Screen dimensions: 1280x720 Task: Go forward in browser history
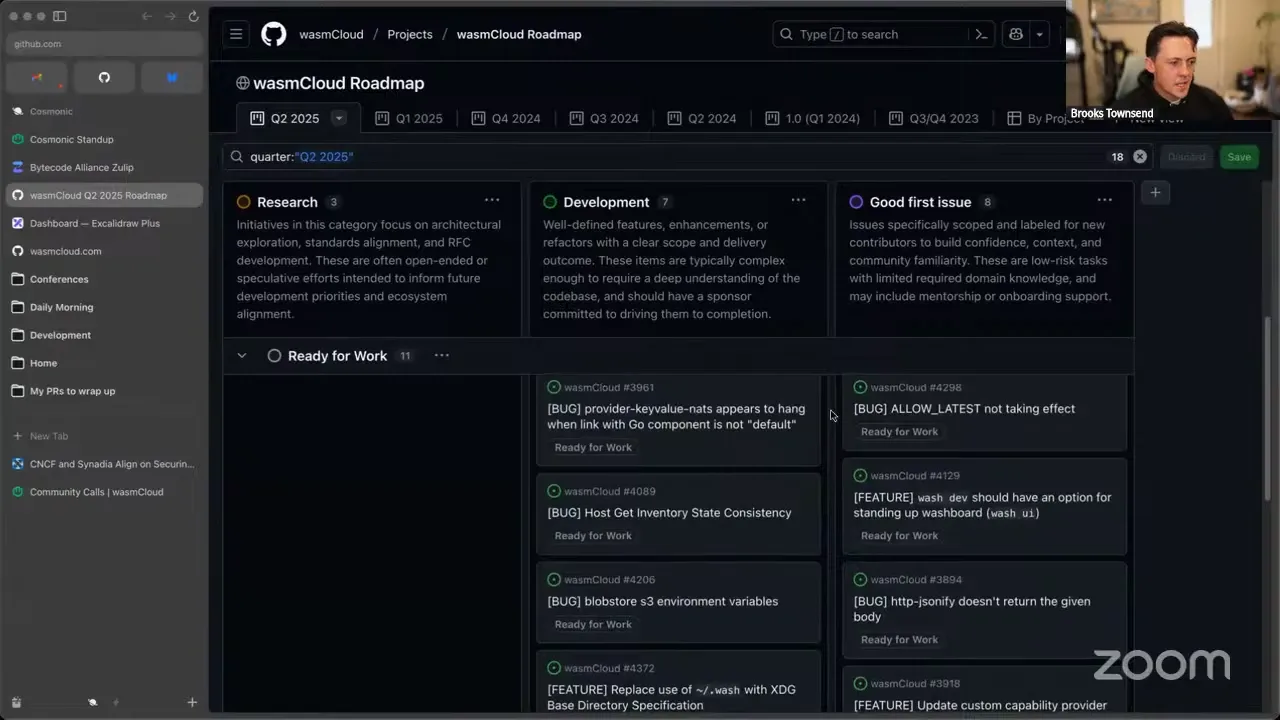pos(170,16)
